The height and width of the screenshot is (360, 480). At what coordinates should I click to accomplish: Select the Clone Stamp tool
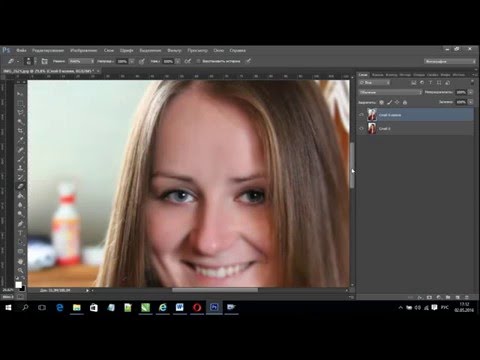20,168
